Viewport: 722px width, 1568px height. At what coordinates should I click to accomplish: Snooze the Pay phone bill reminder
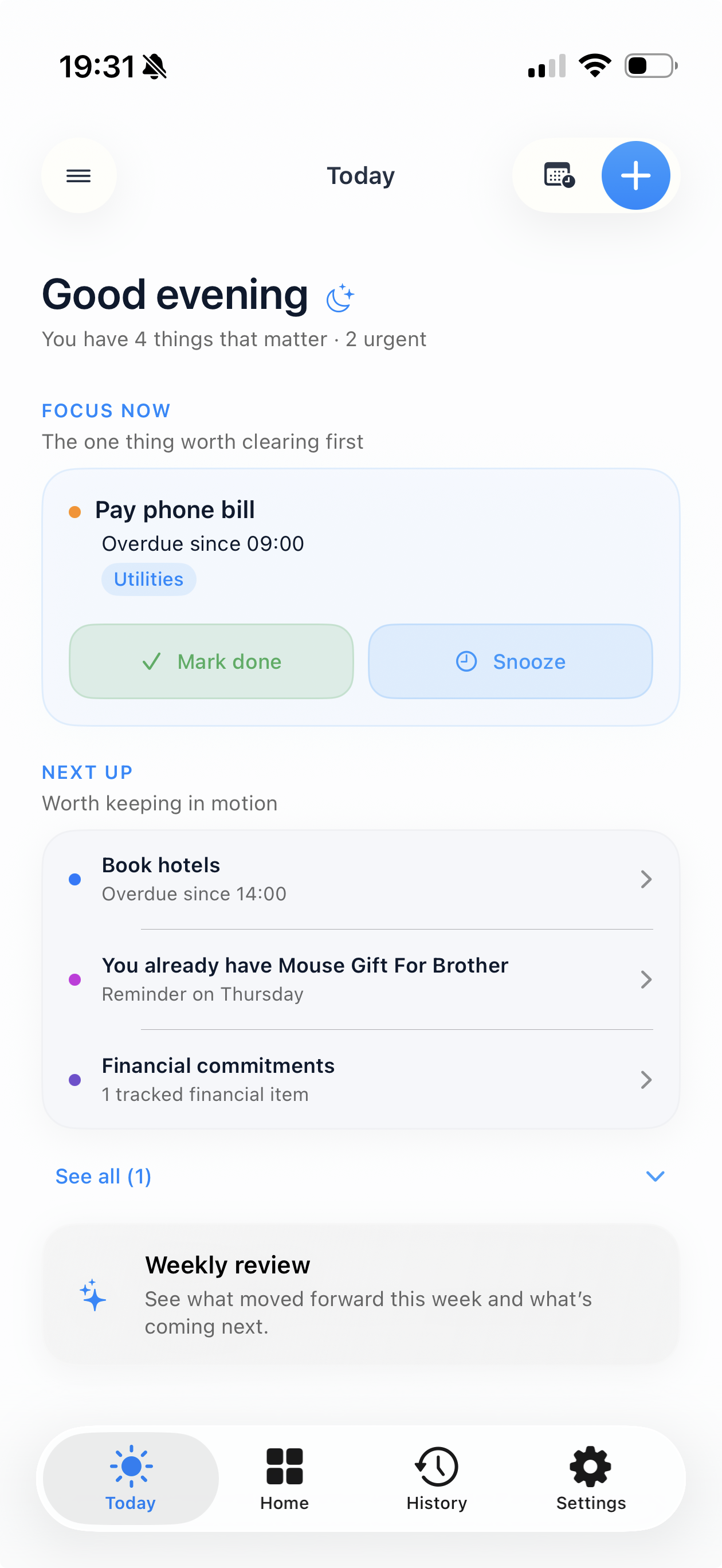pyautogui.click(x=510, y=661)
